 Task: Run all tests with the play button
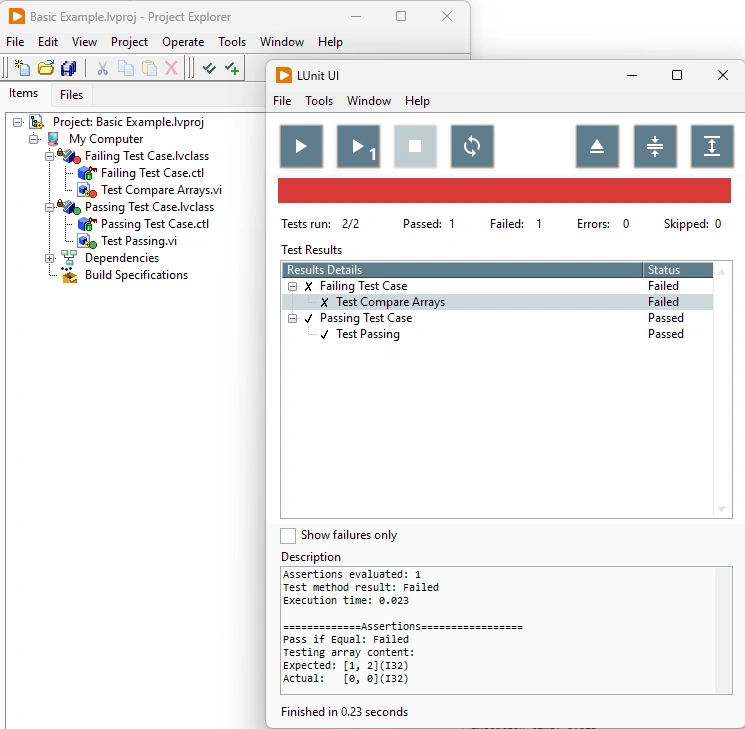tap(301, 146)
